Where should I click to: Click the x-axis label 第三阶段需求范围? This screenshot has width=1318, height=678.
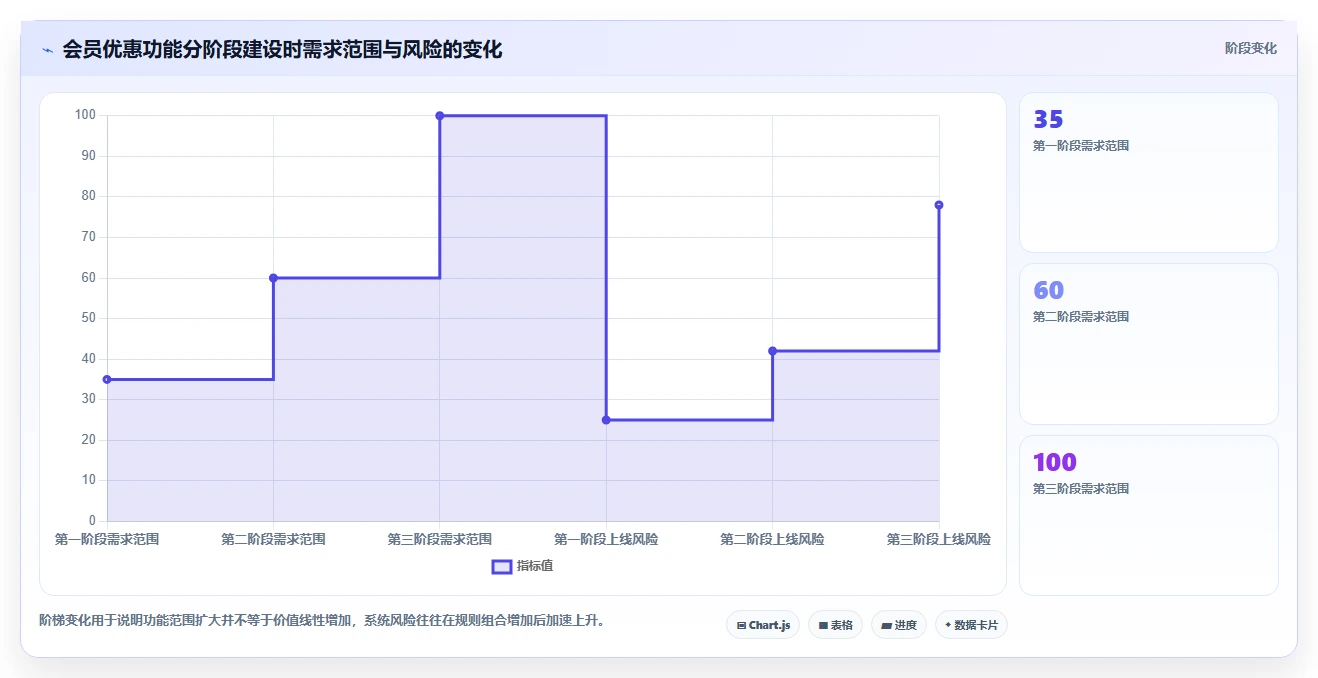(440, 539)
